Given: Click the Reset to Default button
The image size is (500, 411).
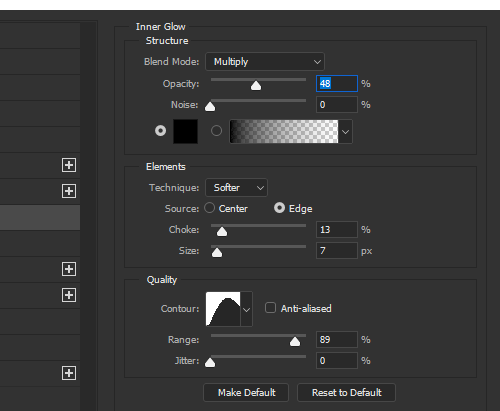Looking at the screenshot, I should [x=346, y=392].
